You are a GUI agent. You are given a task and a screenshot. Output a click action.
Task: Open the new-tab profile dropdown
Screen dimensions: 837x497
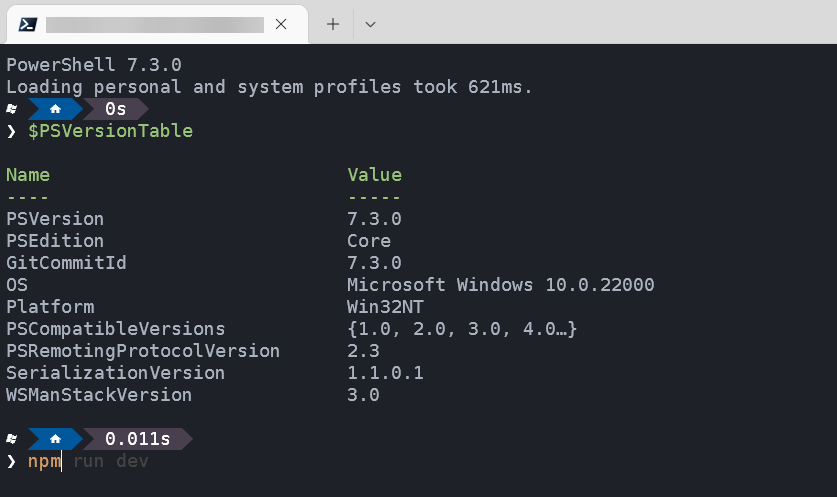pos(370,24)
